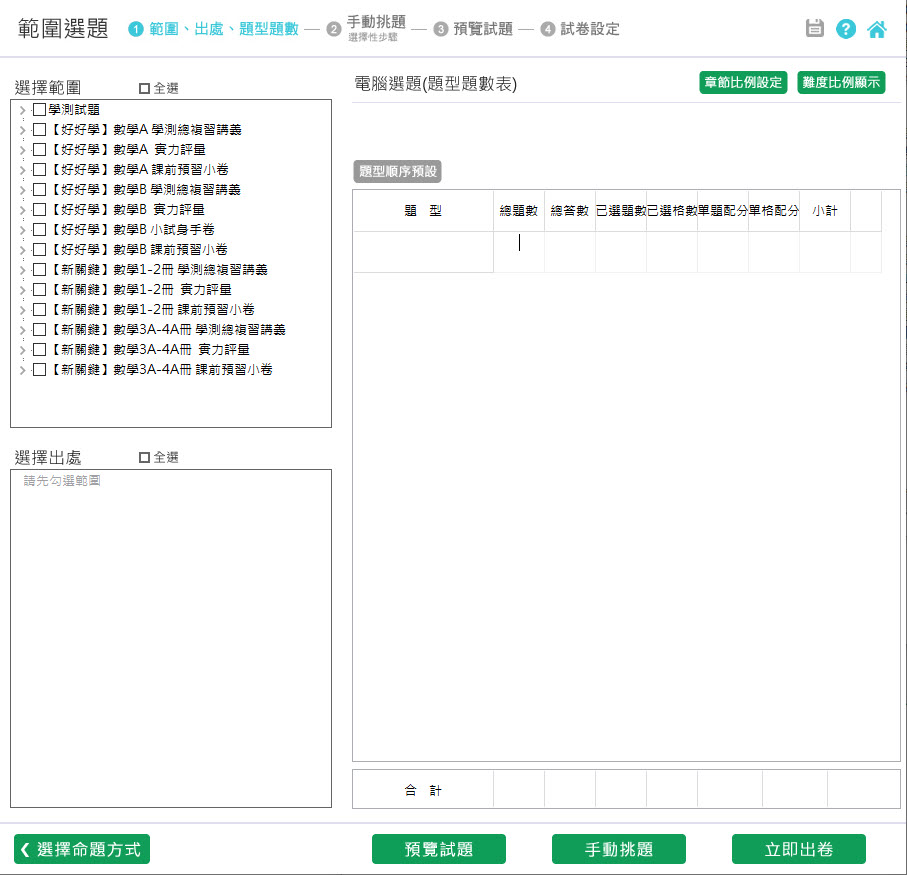
Task: Check 【好好學】數學A 實力評量 checkbox
Action: (39, 150)
